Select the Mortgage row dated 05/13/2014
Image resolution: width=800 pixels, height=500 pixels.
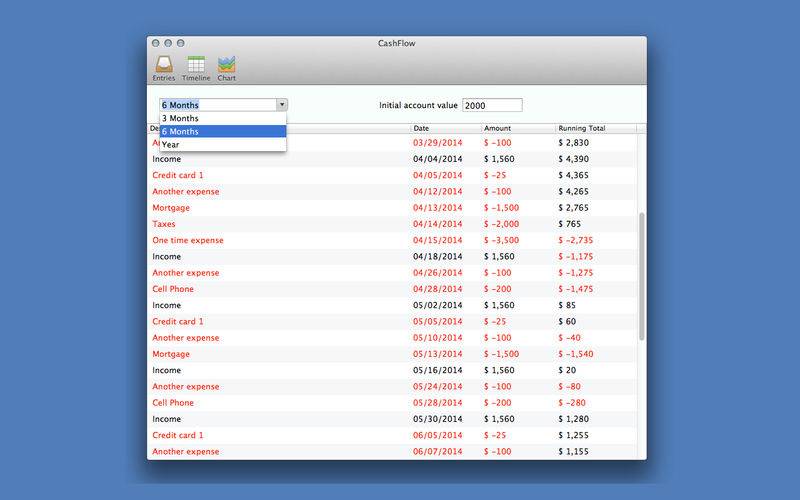[392, 354]
